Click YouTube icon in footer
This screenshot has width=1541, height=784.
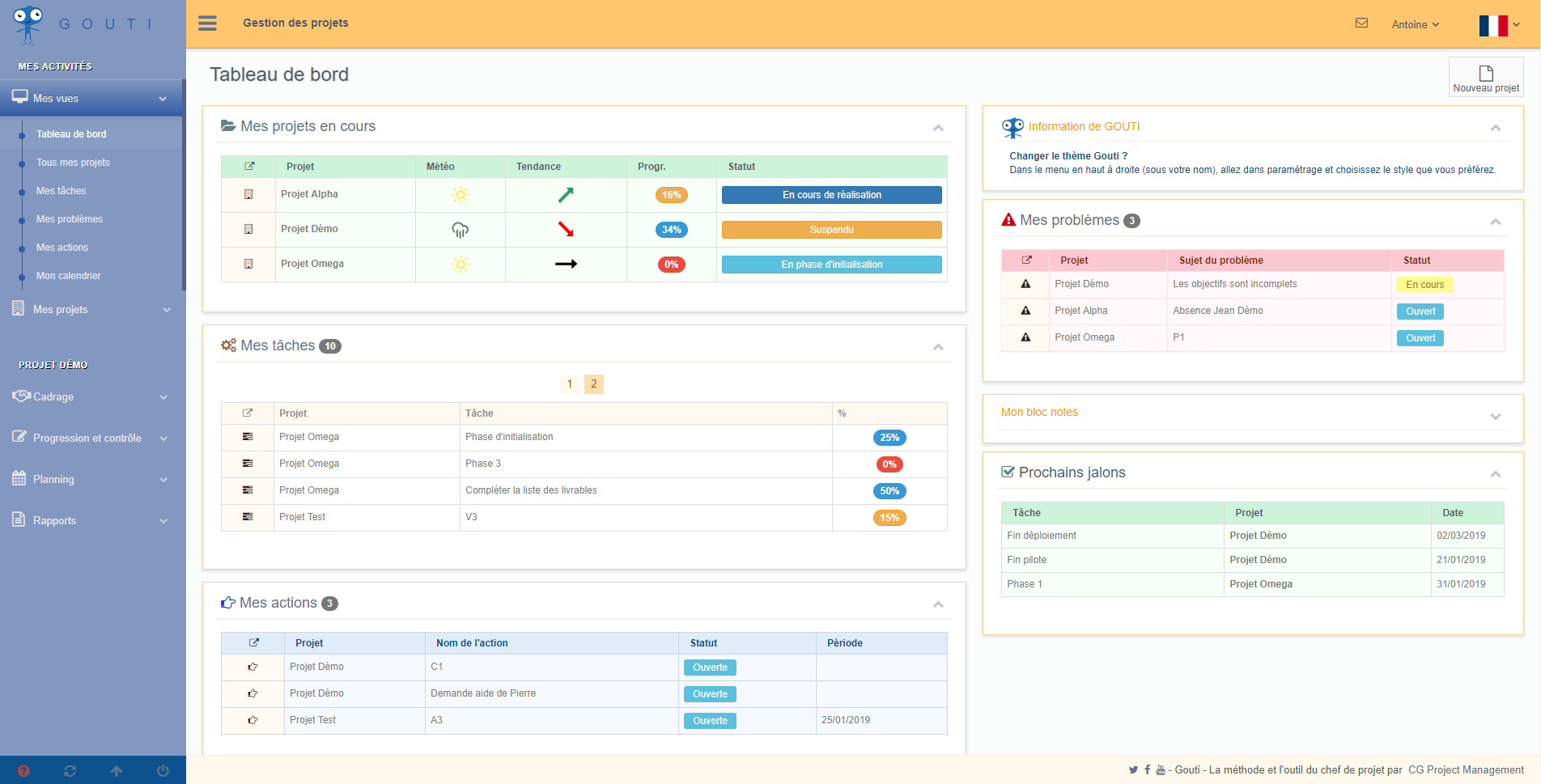tap(1161, 770)
